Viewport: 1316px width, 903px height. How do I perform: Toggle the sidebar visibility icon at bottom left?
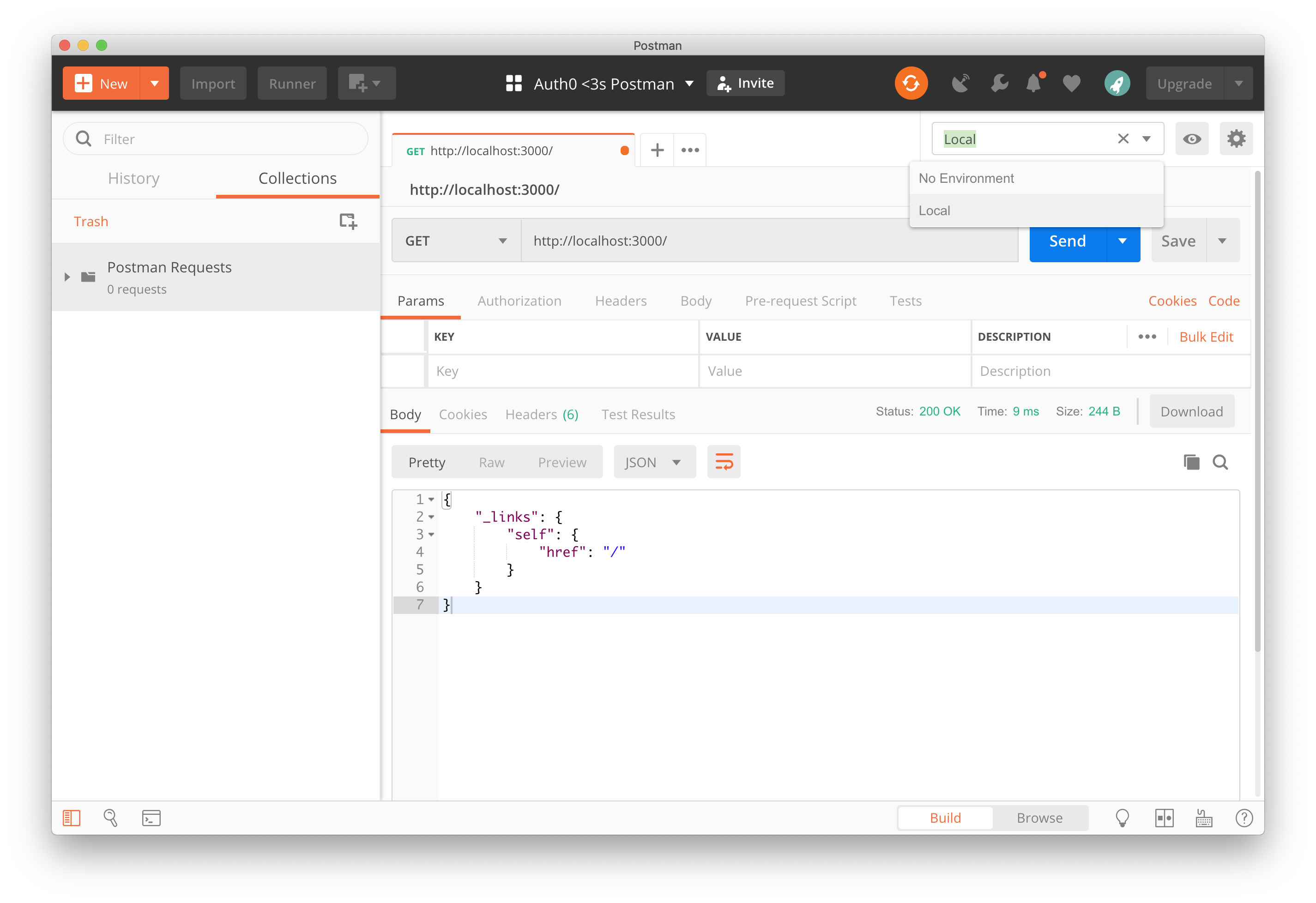[x=72, y=818]
